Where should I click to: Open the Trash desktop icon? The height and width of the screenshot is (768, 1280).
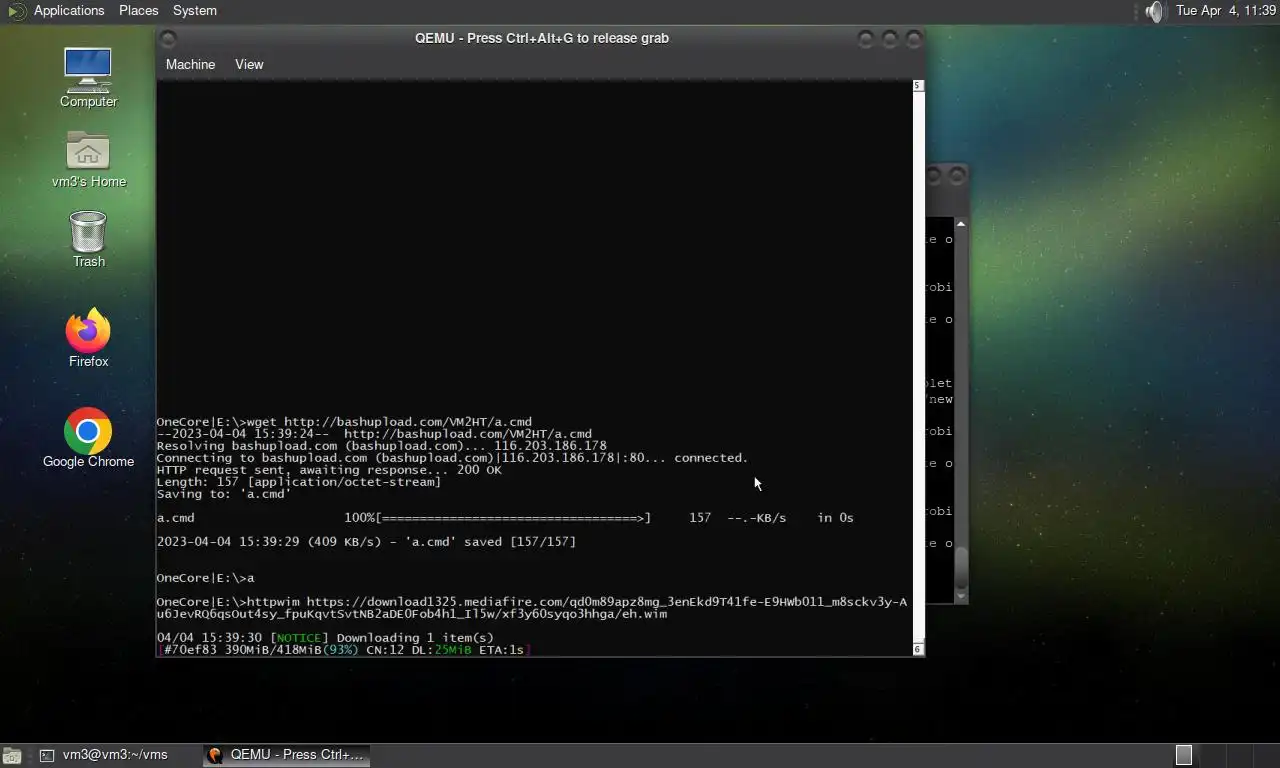tap(88, 230)
